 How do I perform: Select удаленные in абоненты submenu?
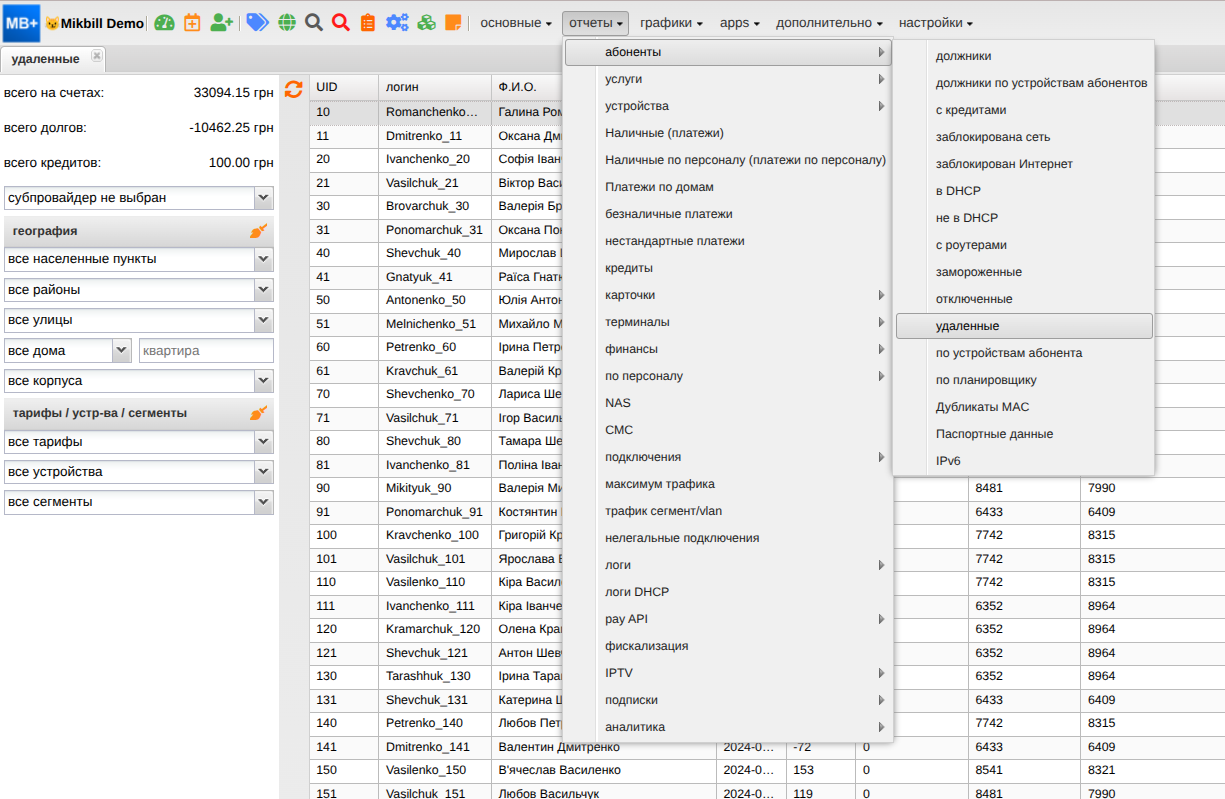pos(1024,326)
